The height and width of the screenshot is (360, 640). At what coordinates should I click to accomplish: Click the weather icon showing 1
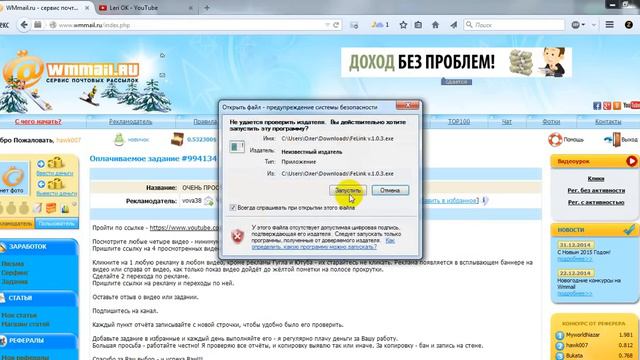380,25
